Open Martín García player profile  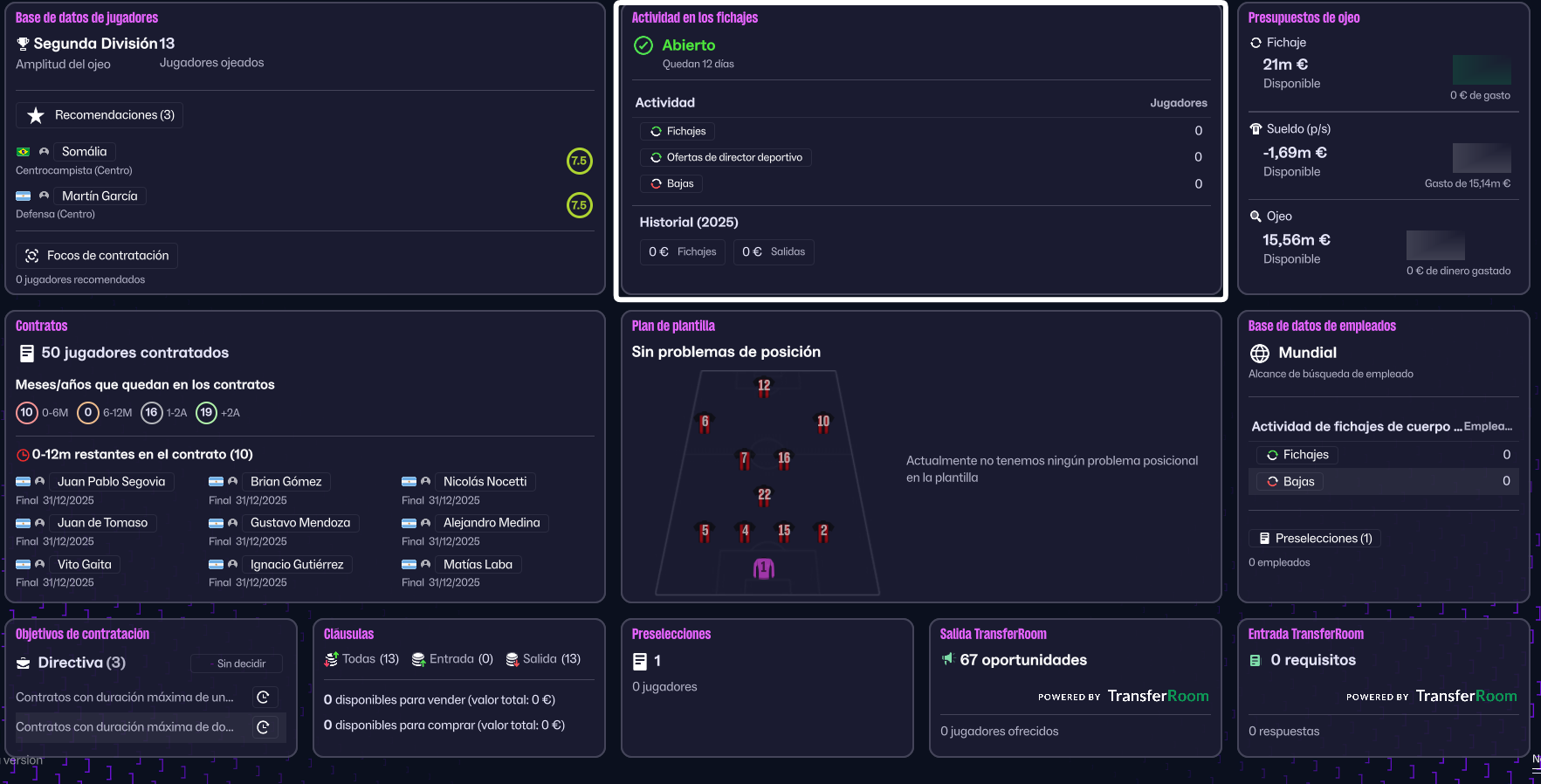tap(100, 196)
